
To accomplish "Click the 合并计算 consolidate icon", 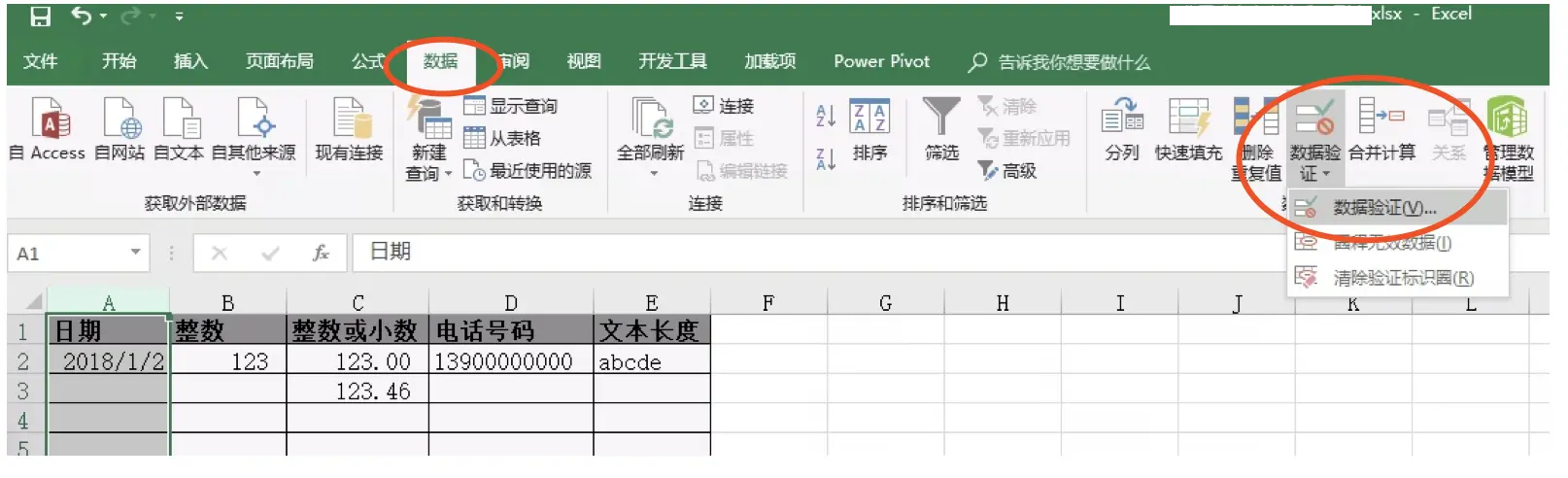I will 1381,129.
